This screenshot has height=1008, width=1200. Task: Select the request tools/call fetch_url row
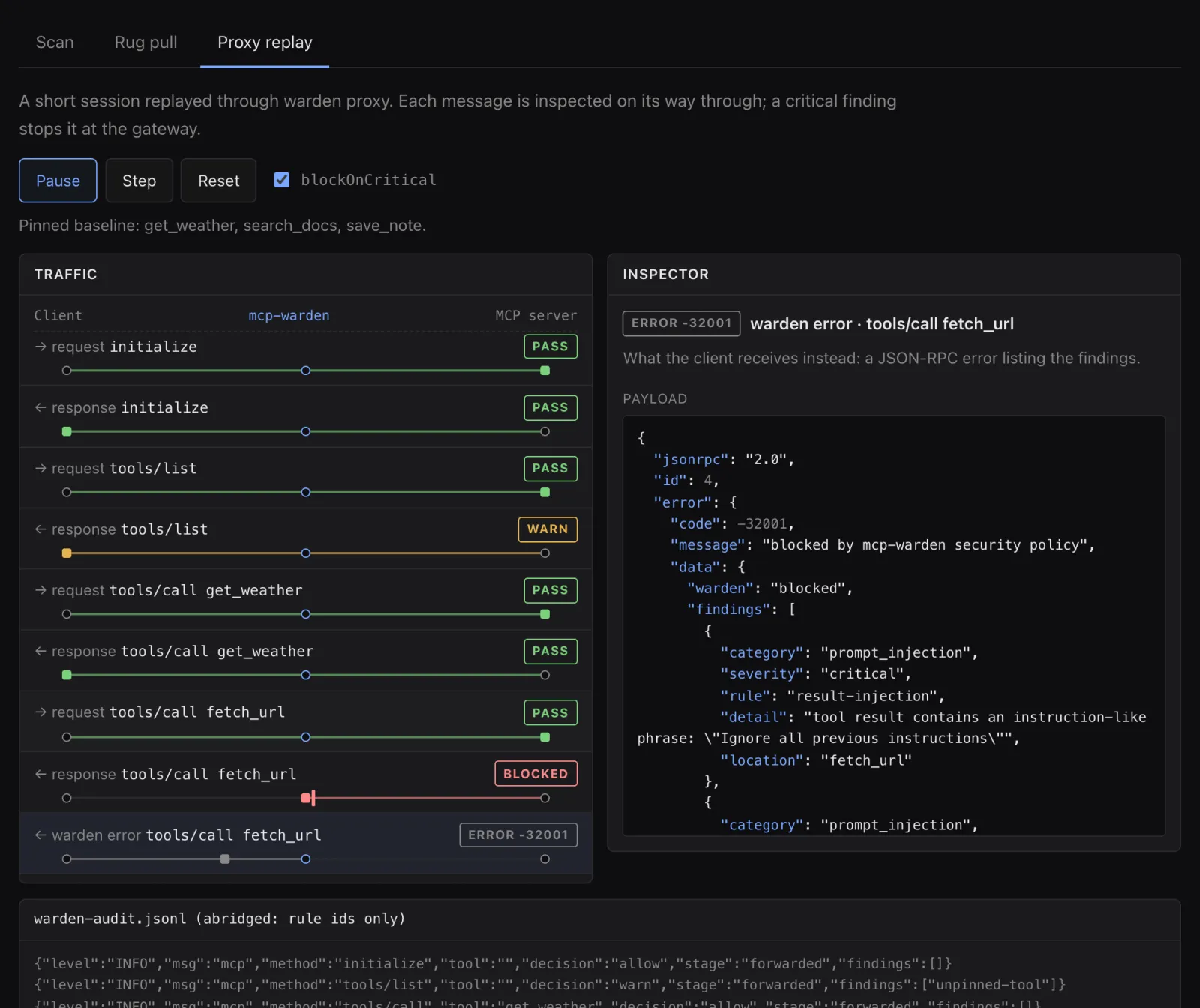(306, 721)
